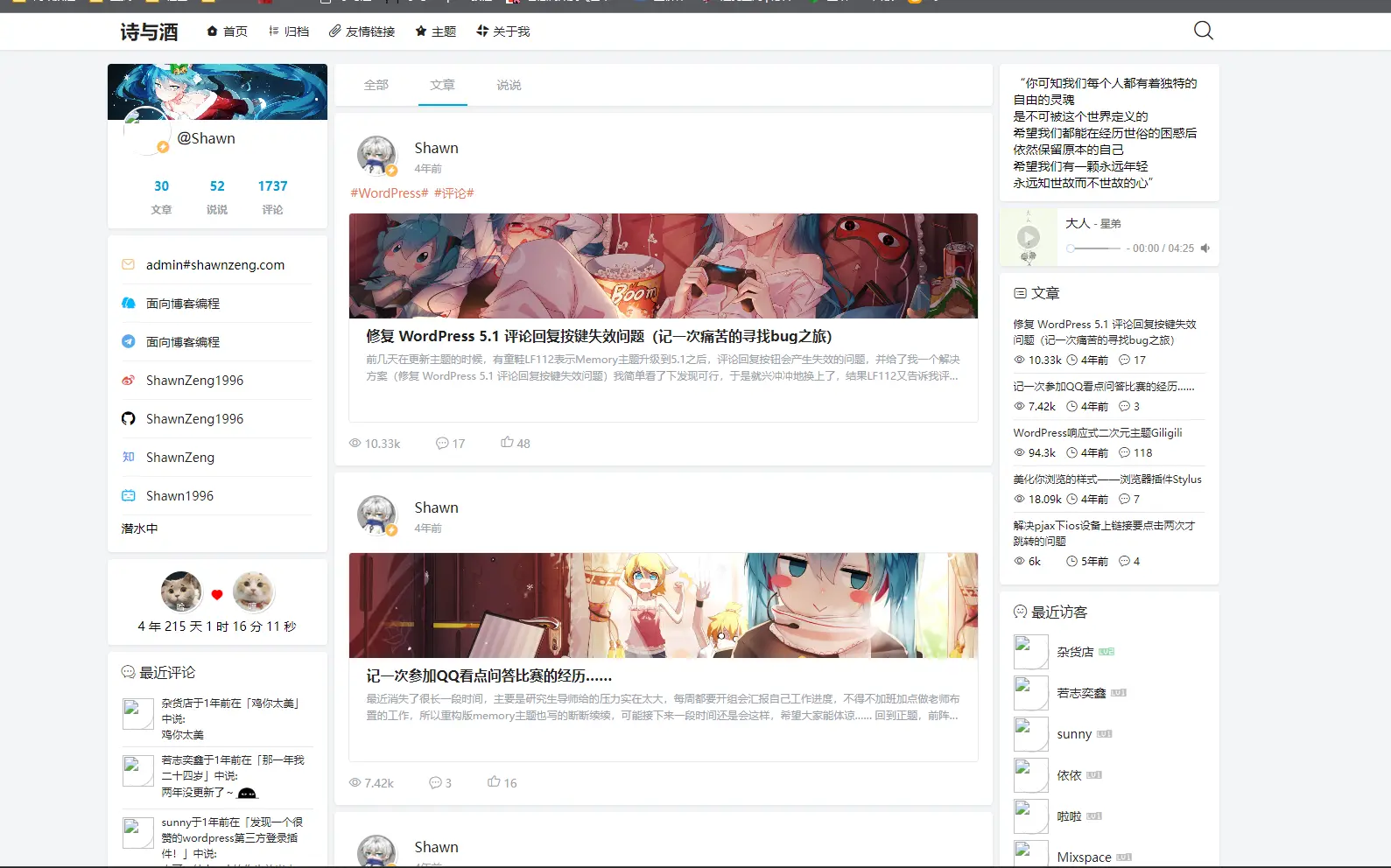Click the 最近访客 widget heading icon

point(1020,612)
